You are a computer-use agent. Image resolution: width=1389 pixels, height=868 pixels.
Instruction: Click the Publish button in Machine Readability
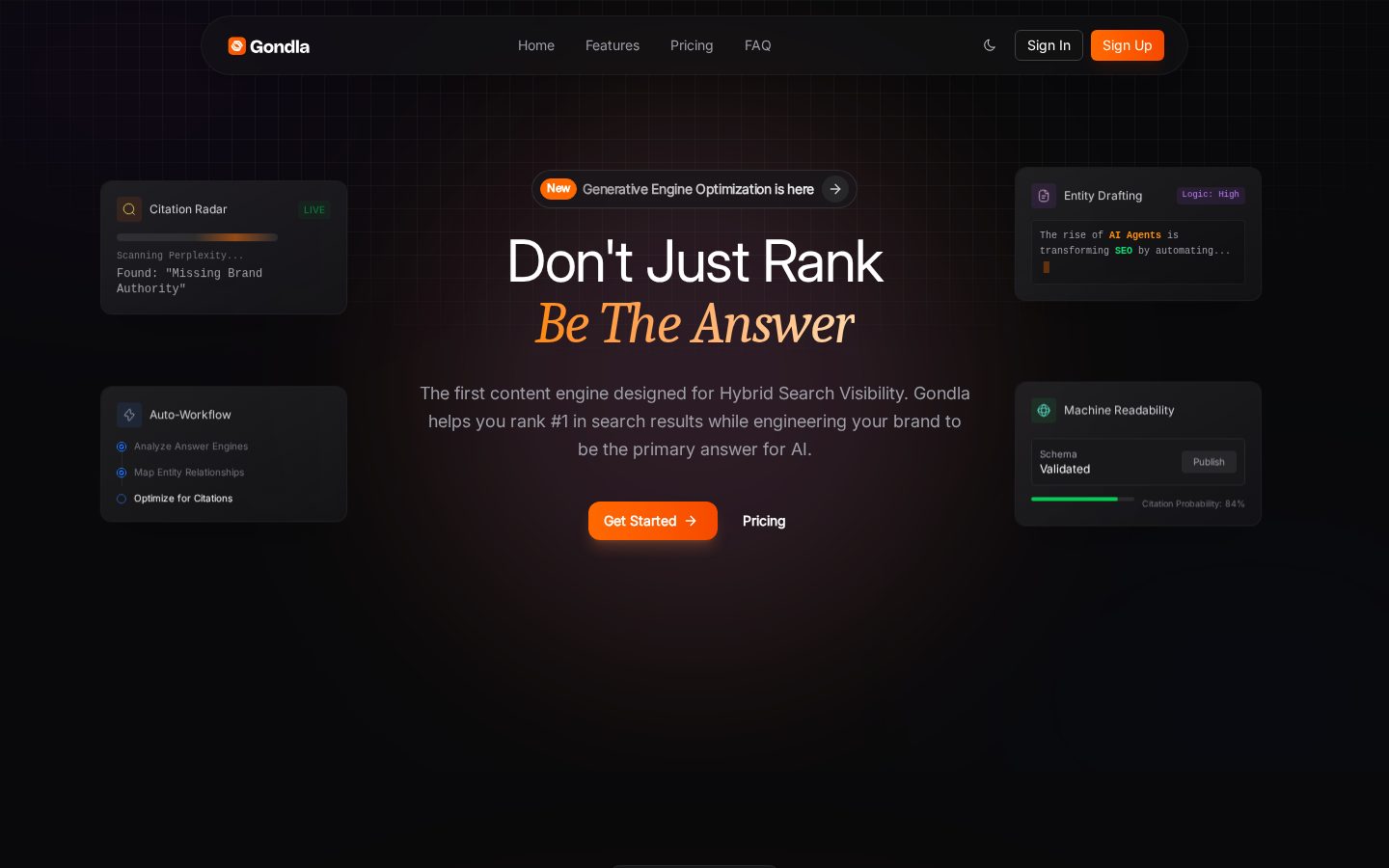pyautogui.click(x=1209, y=462)
